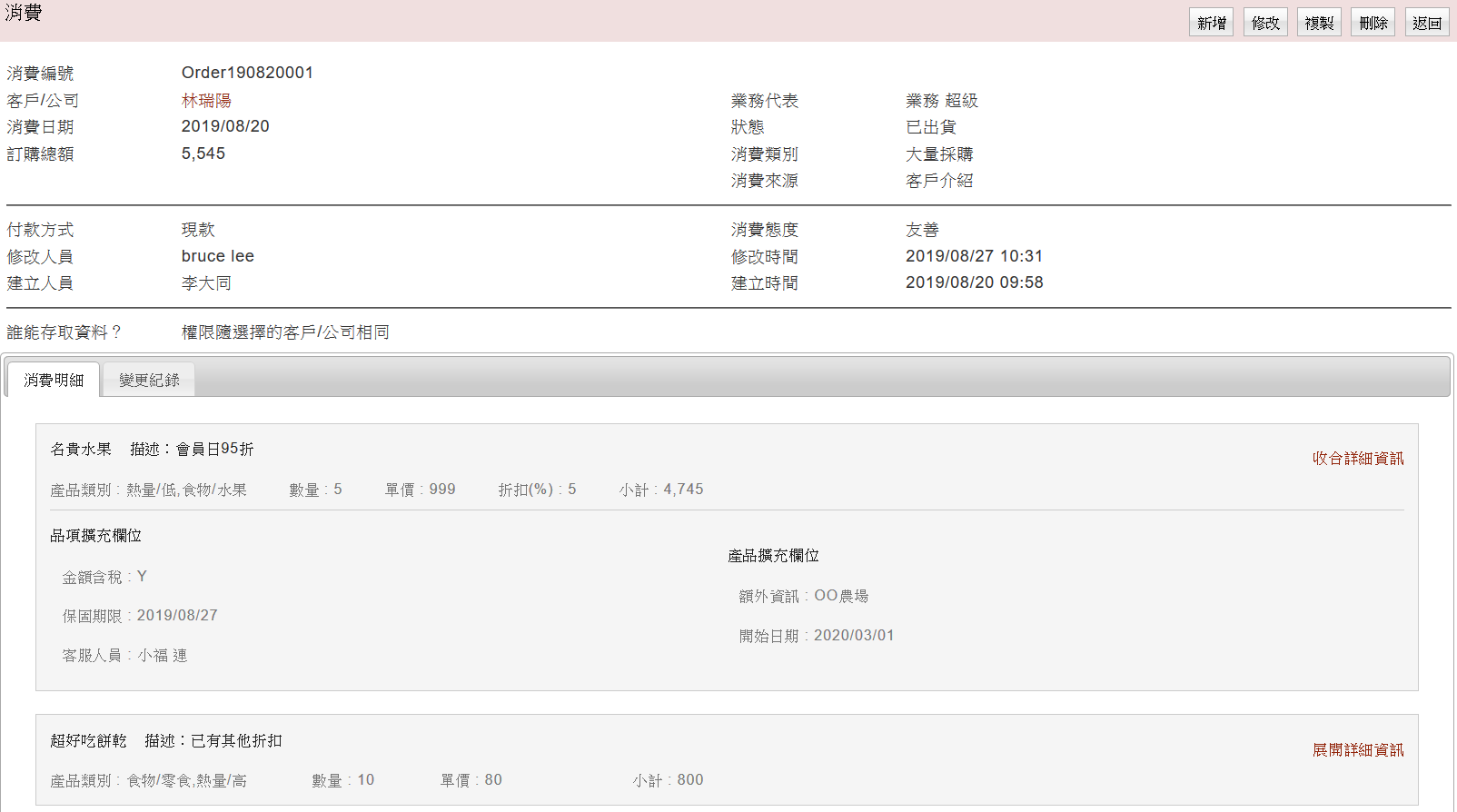Collapse details via 收合詳細資訊
The height and width of the screenshot is (812, 1457).
pyautogui.click(x=1357, y=459)
